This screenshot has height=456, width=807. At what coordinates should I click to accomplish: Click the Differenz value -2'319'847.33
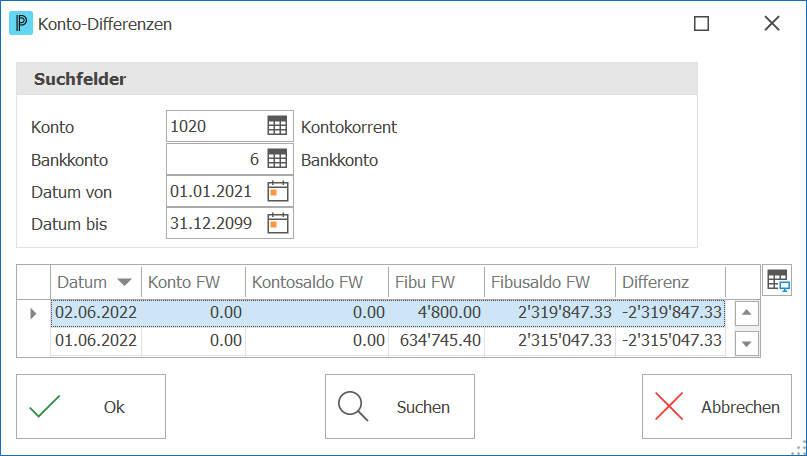coord(672,312)
